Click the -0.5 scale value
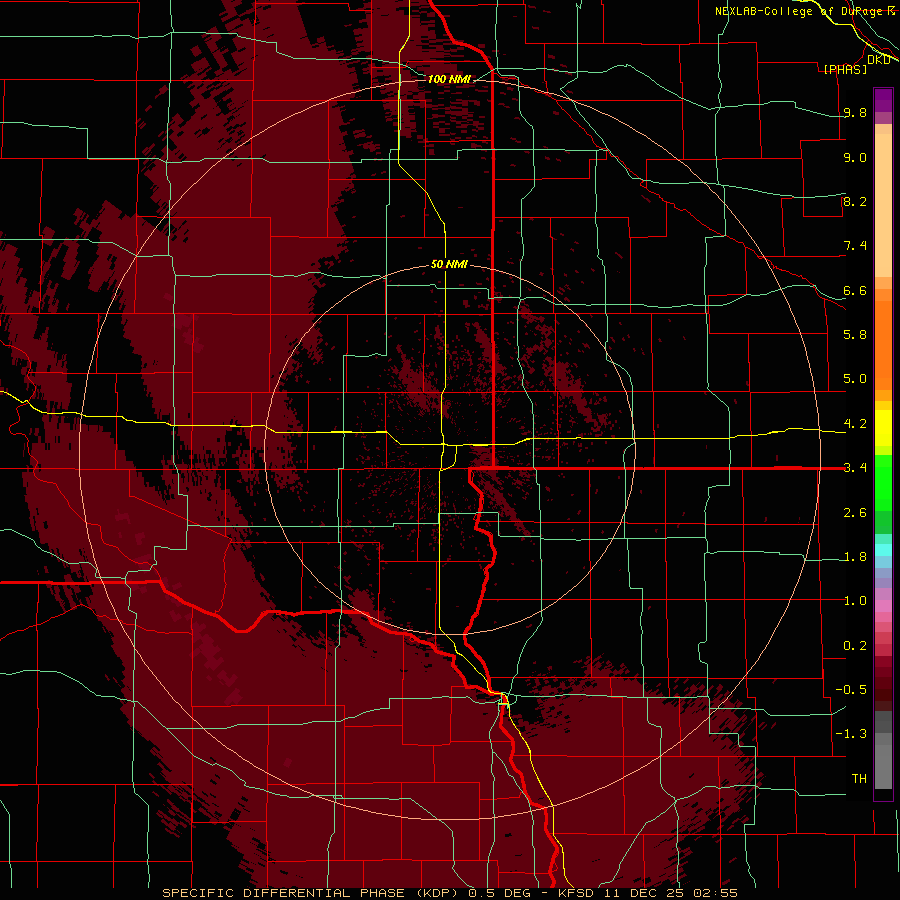The image size is (900, 900). (x=851, y=689)
